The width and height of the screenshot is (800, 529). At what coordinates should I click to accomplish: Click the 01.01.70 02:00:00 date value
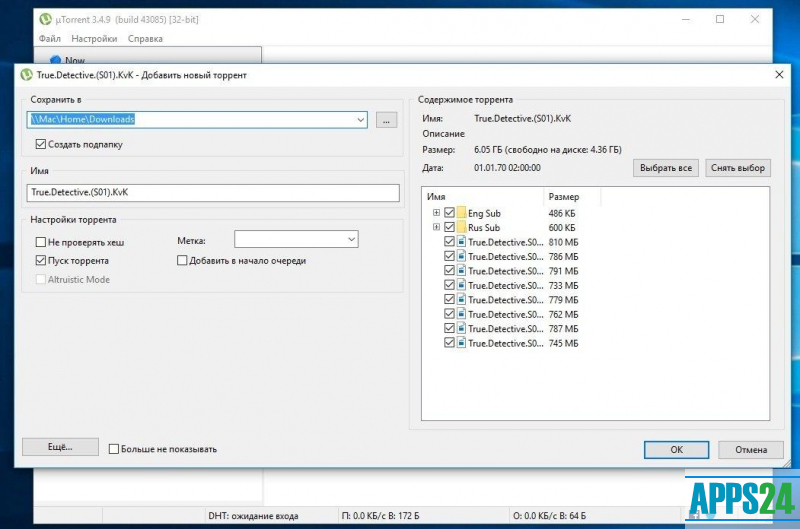point(507,168)
